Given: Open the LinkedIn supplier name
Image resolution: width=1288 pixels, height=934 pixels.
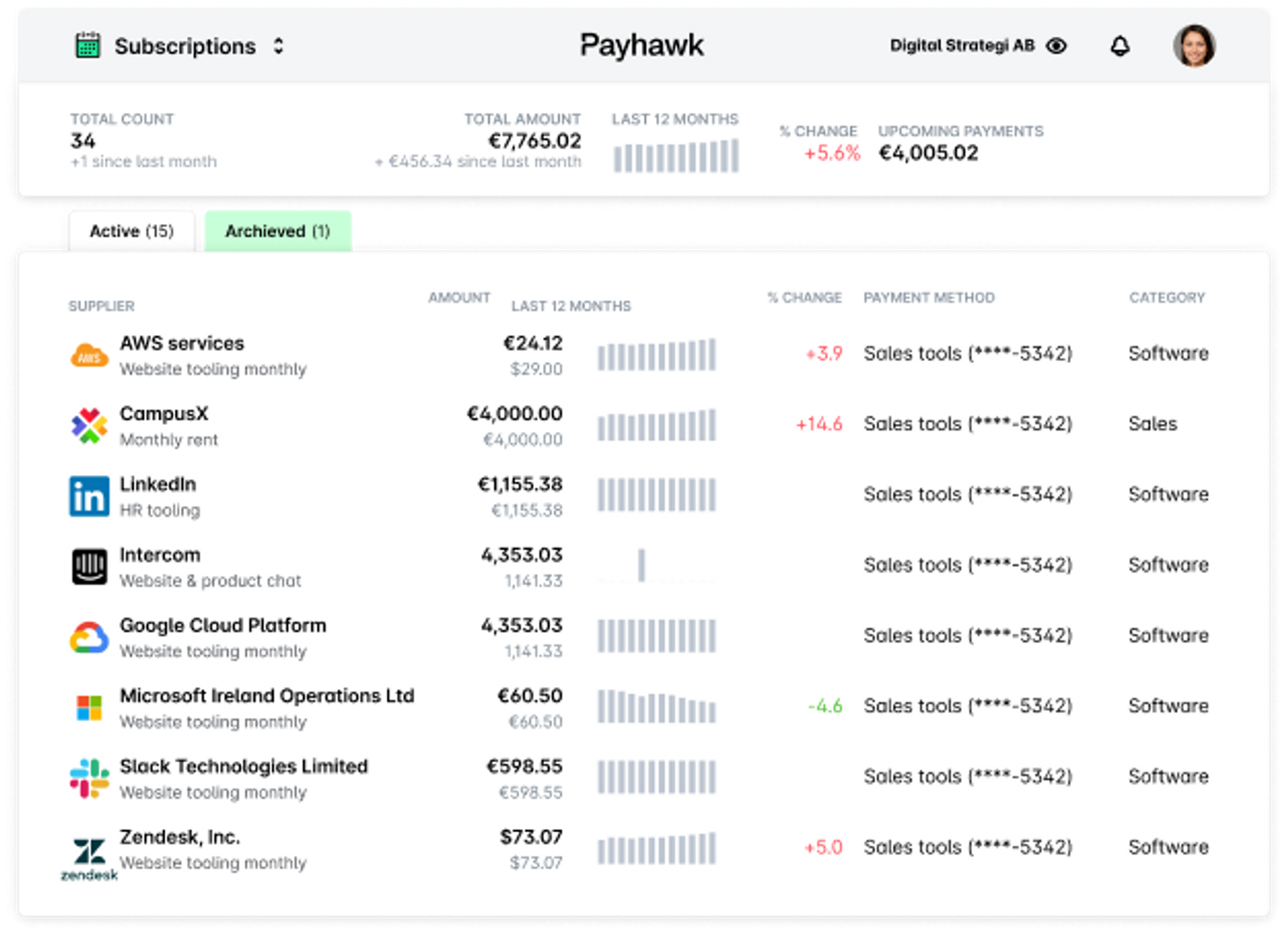Looking at the screenshot, I should click(x=158, y=484).
